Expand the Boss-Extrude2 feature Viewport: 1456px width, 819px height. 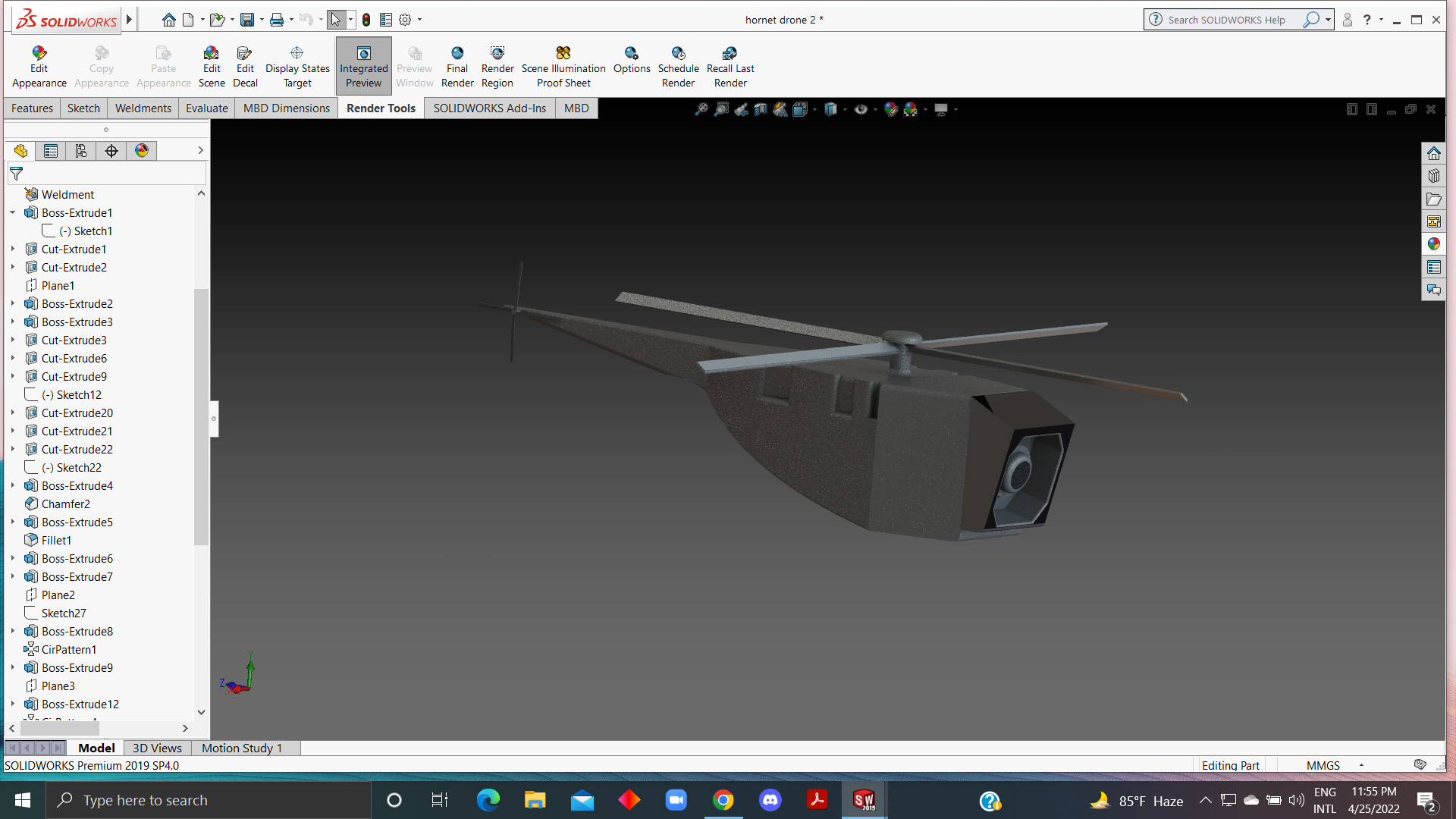(x=13, y=304)
